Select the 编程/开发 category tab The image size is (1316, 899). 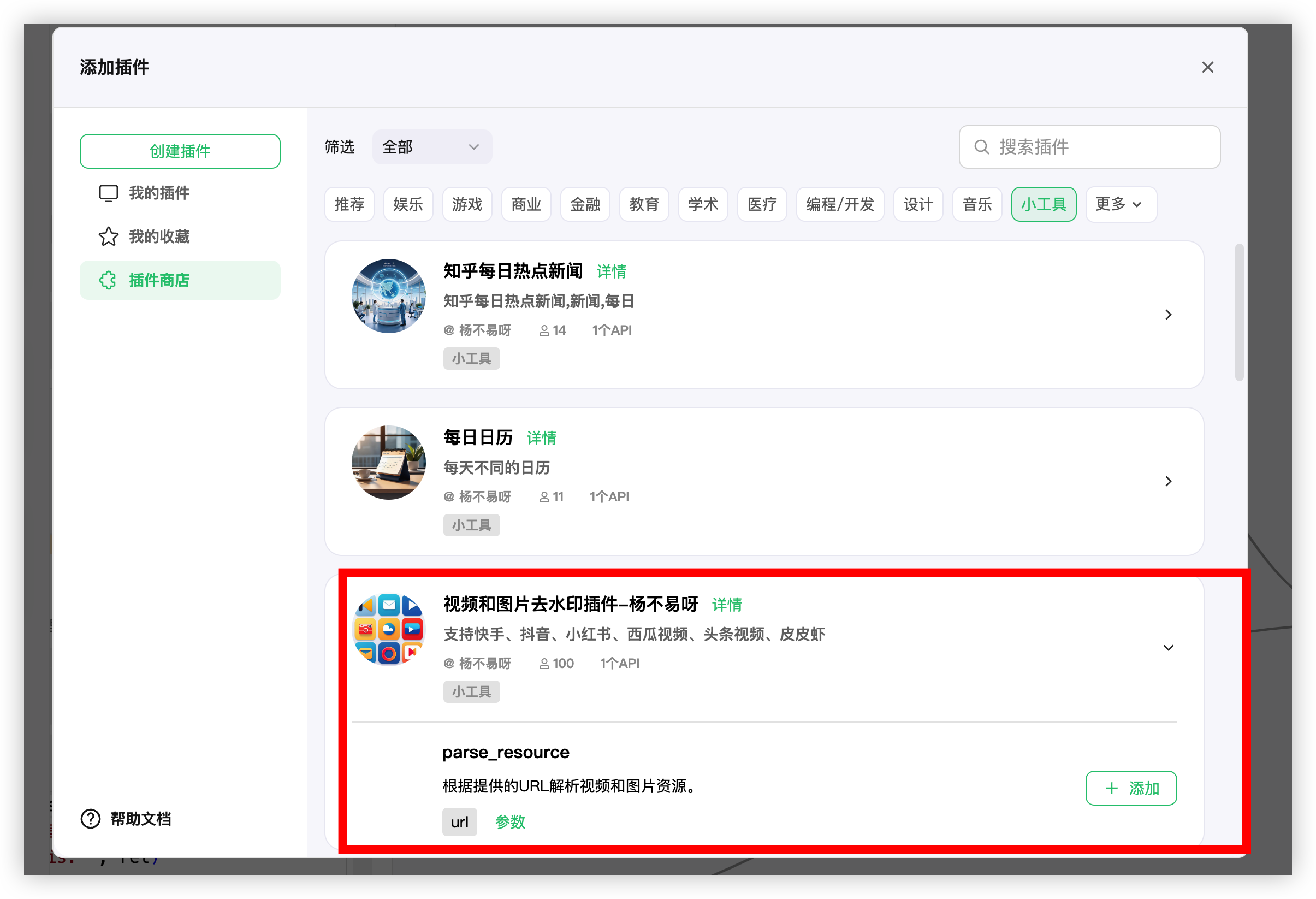[840, 204]
